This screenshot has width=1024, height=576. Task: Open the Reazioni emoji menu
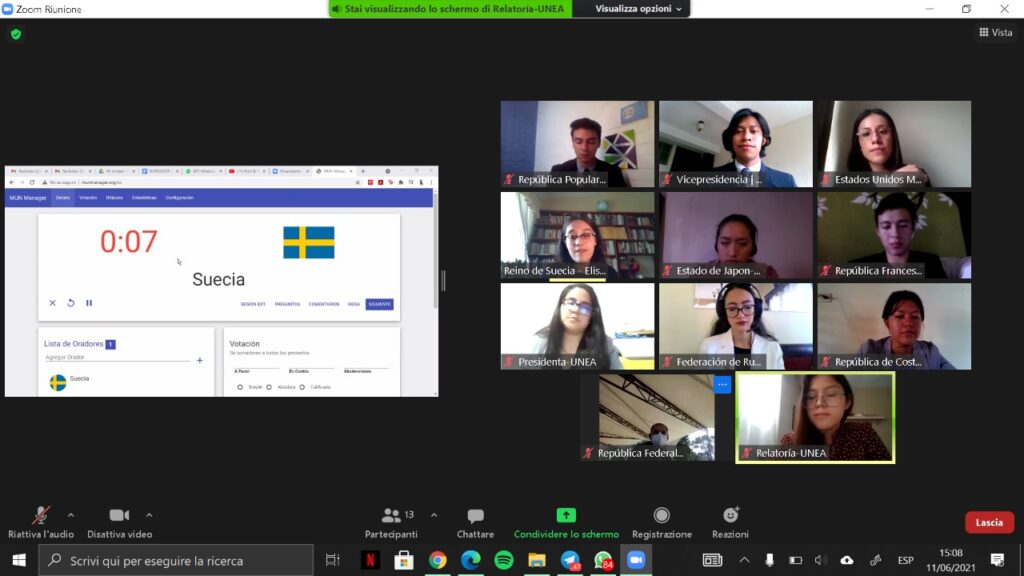[730, 516]
